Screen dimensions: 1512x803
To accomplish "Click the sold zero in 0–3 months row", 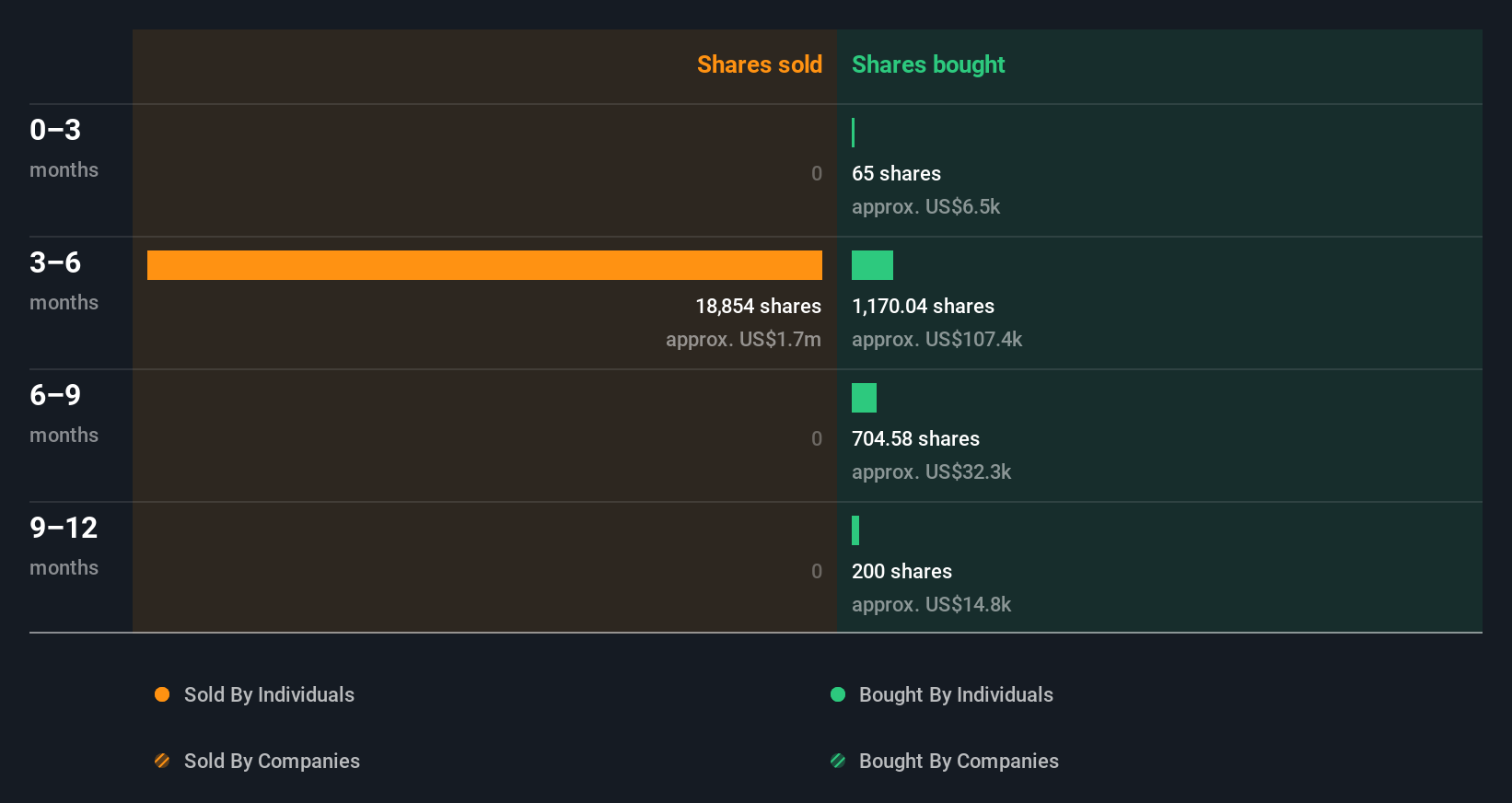I will 817,173.
